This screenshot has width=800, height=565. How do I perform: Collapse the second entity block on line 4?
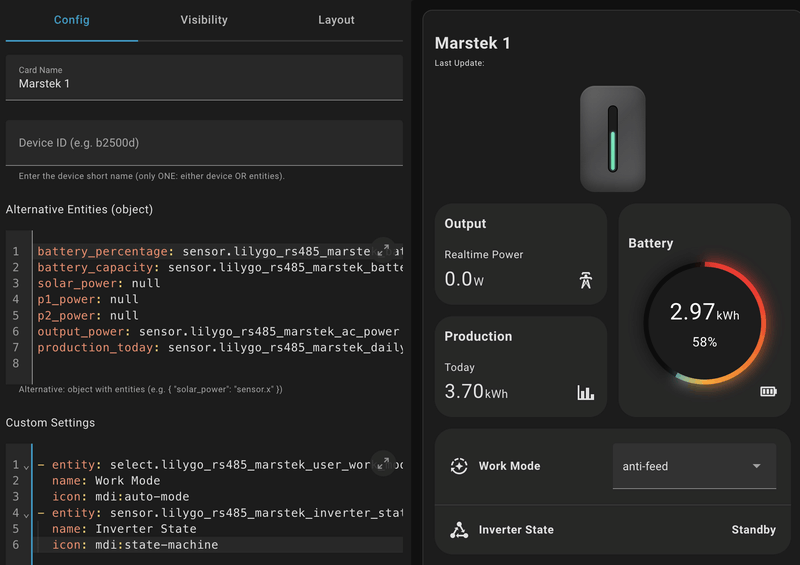[26, 514]
